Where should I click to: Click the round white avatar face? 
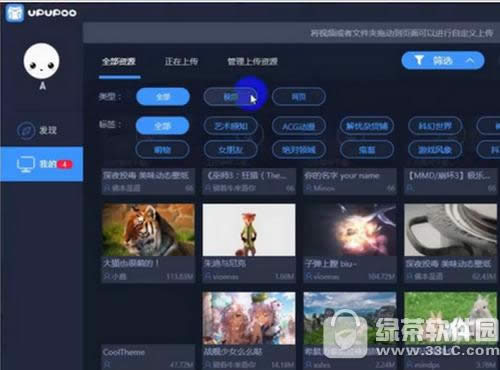42,61
